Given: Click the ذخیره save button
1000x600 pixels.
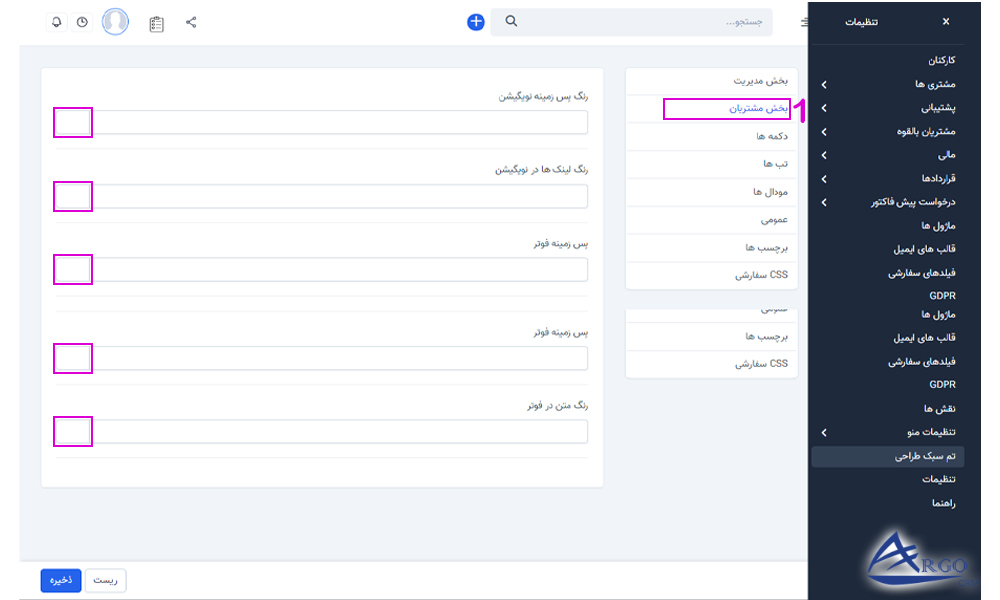Looking at the screenshot, I should (x=60, y=579).
